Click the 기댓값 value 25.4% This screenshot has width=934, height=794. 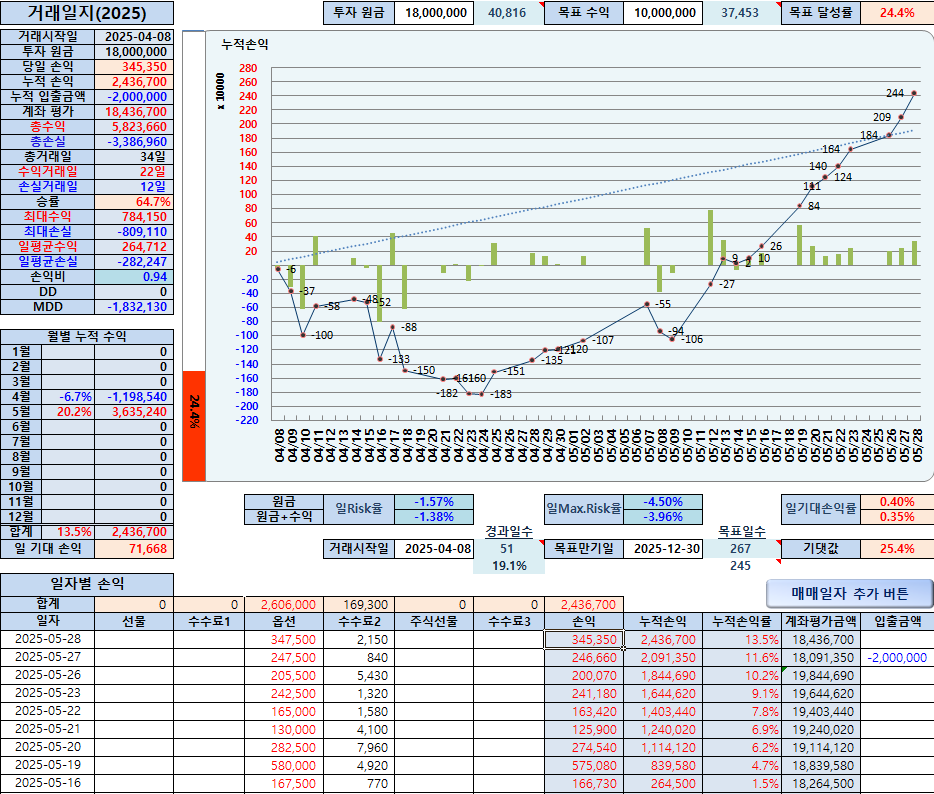pos(897,549)
